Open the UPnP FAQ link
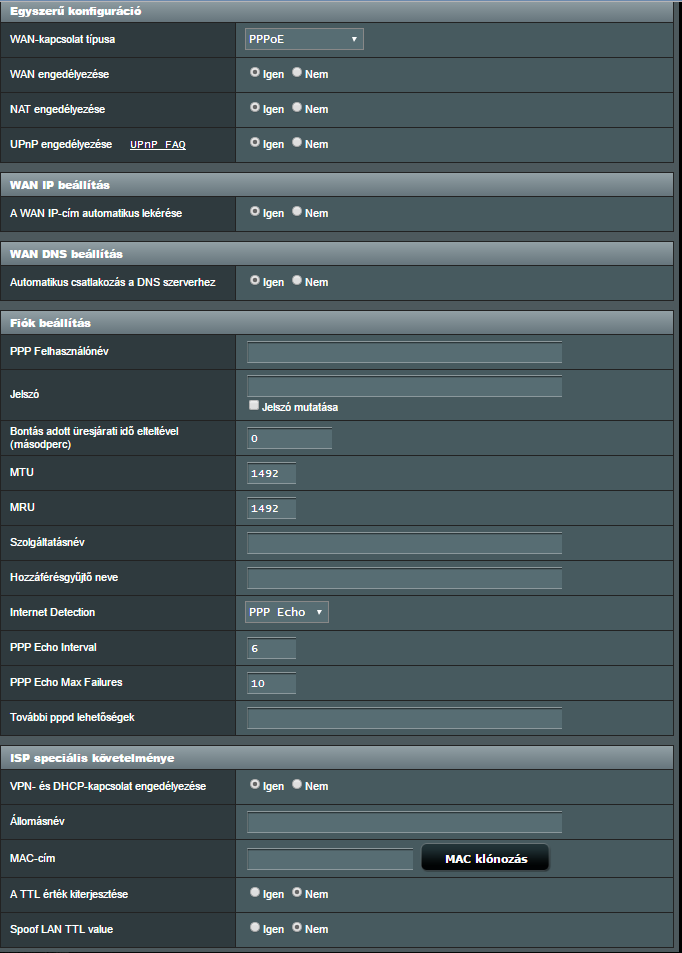This screenshot has width=682, height=953. [158, 145]
